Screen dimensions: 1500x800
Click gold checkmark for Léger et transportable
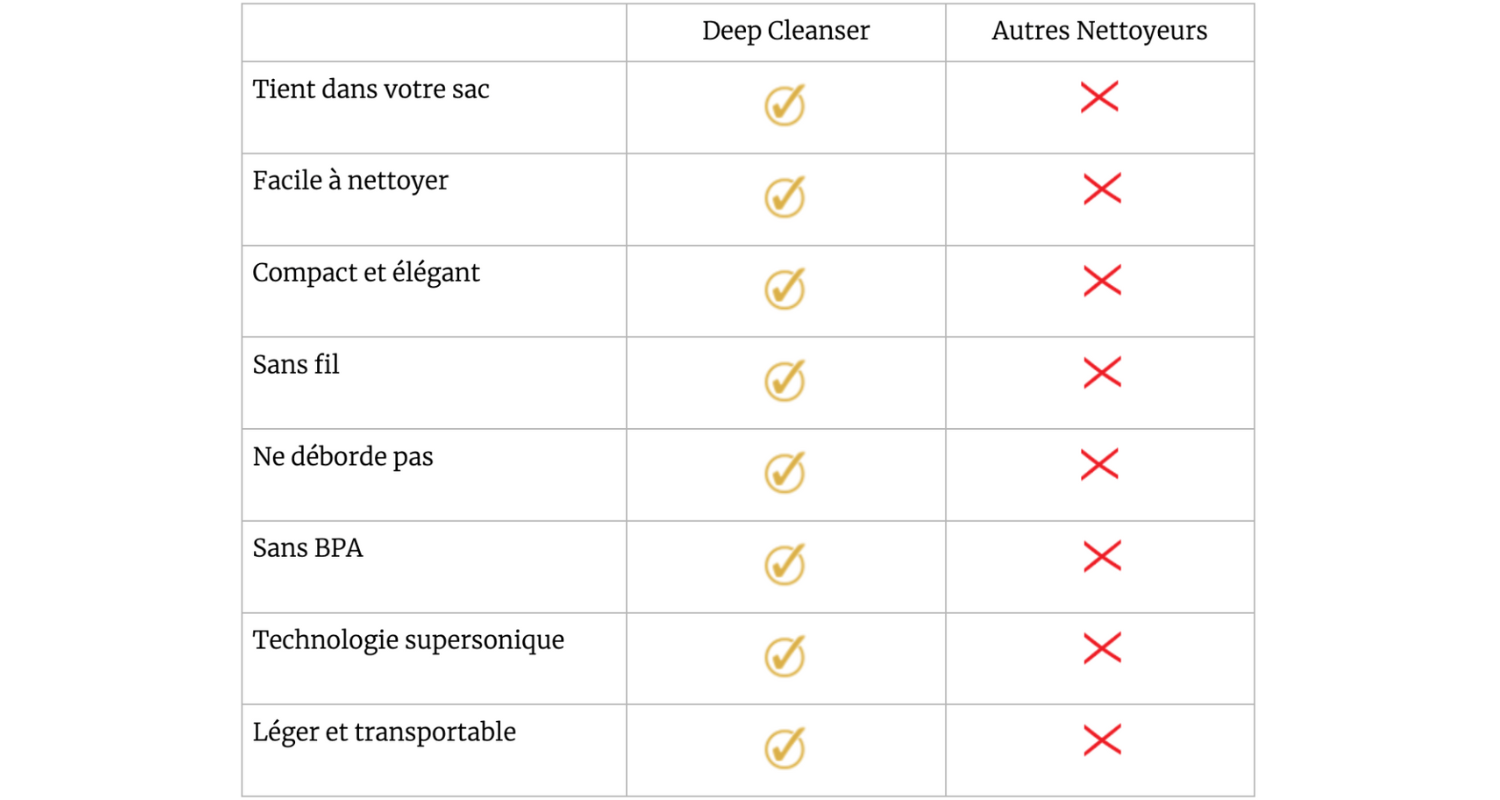point(785,748)
